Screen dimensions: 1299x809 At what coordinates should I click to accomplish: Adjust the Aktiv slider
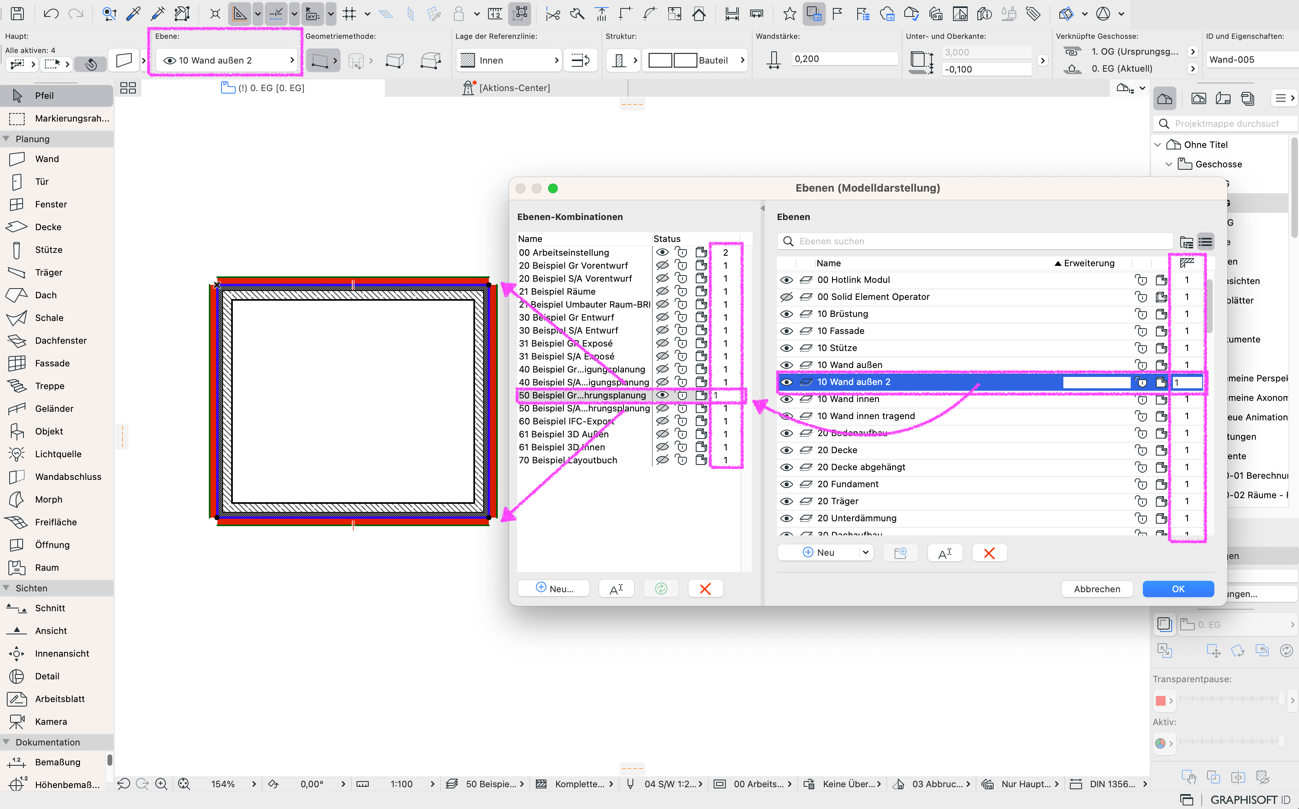pyautogui.click(x=1233, y=743)
